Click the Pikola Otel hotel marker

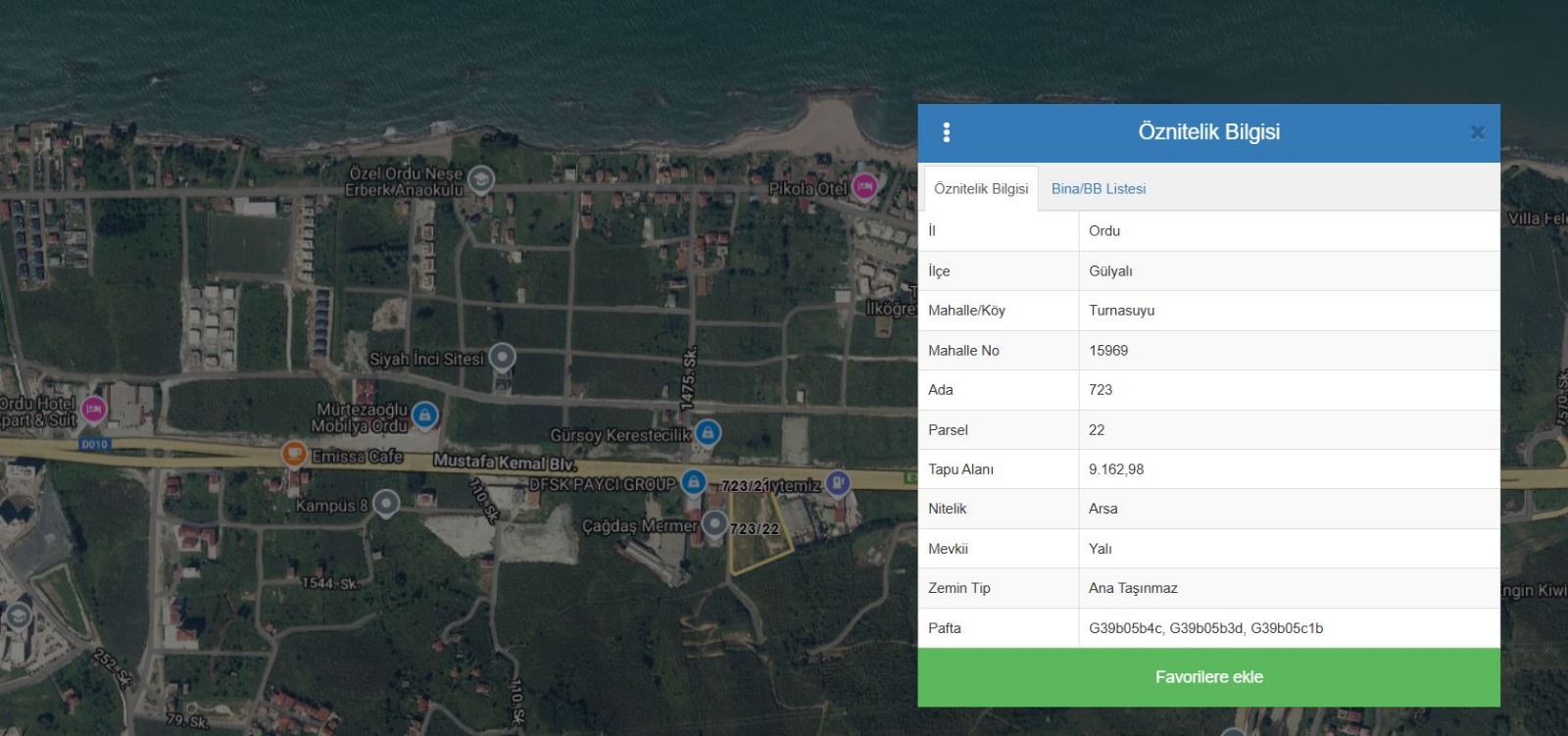864,185
